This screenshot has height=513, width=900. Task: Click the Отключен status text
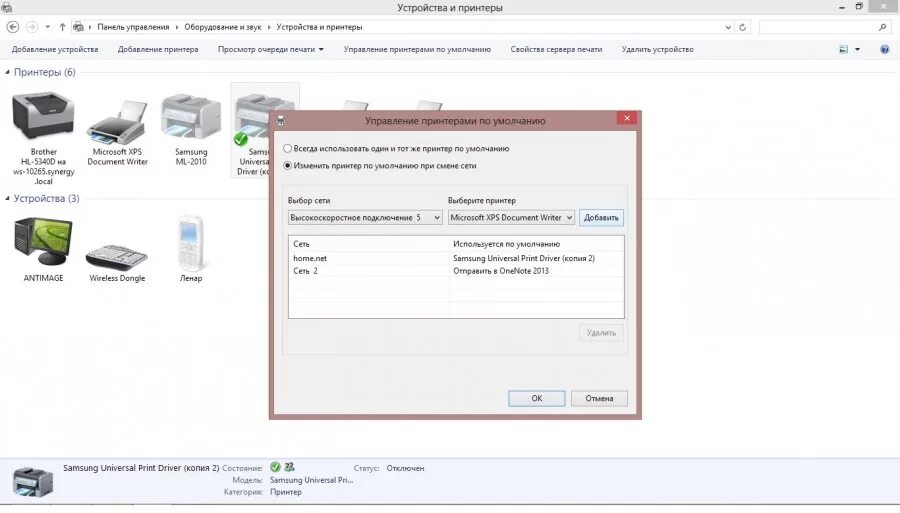(405, 468)
